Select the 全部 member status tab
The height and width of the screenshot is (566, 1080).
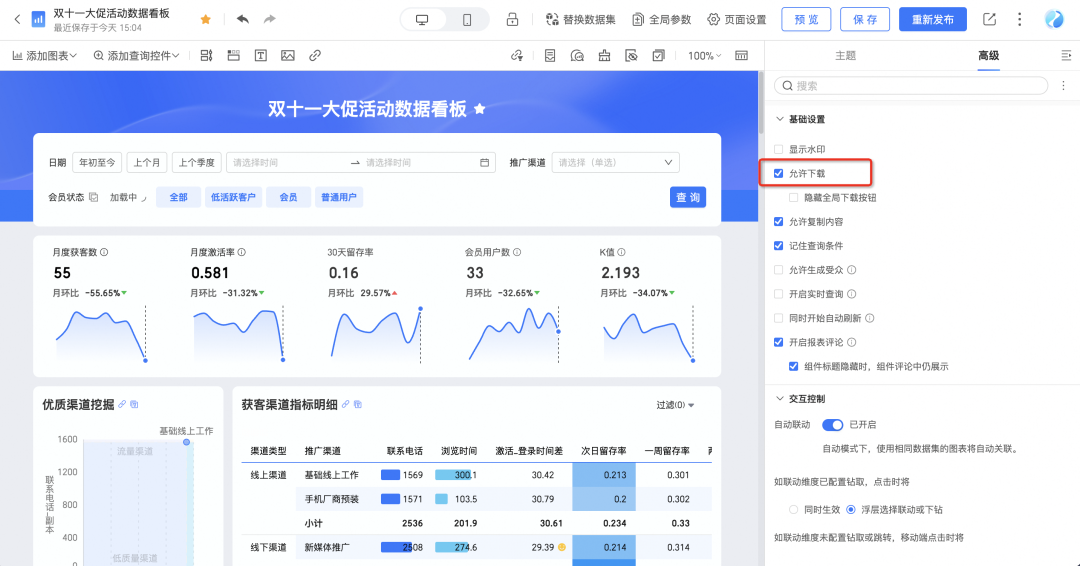(178, 197)
